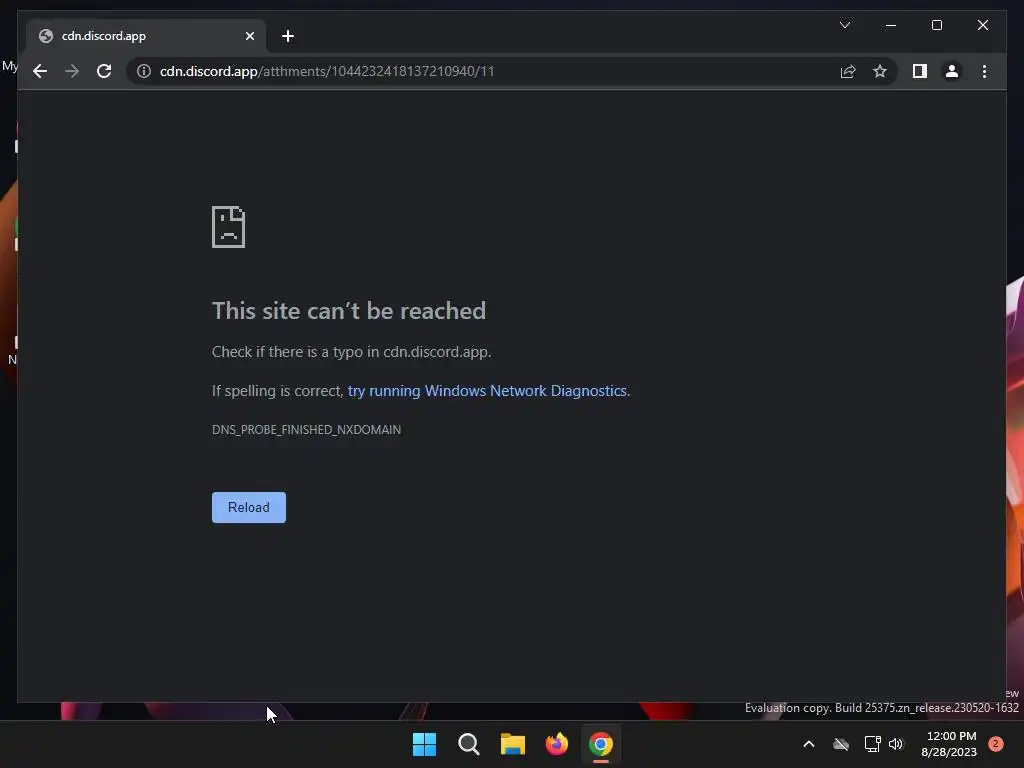Screen dimensions: 1024x768
Task: Open the Chrome side panel
Action: pyautogui.click(x=920, y=71)
